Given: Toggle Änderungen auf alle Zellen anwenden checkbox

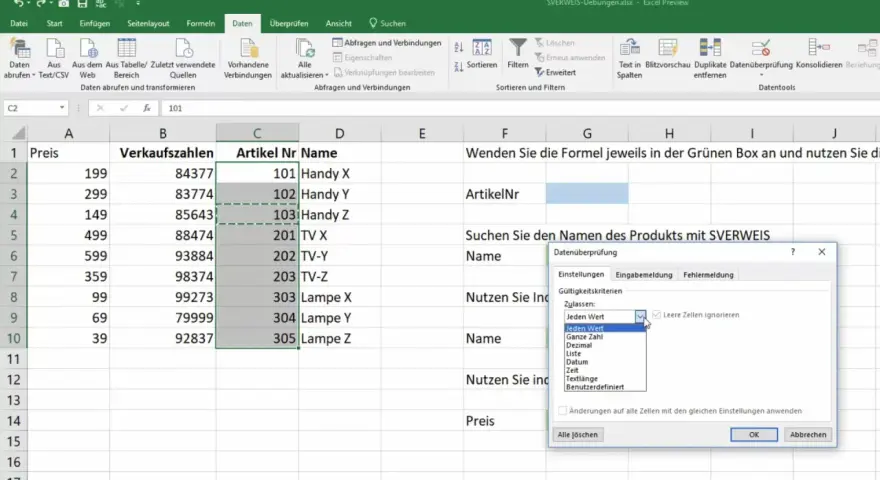Looking at the screenshot, I should (x=562, y=411).
